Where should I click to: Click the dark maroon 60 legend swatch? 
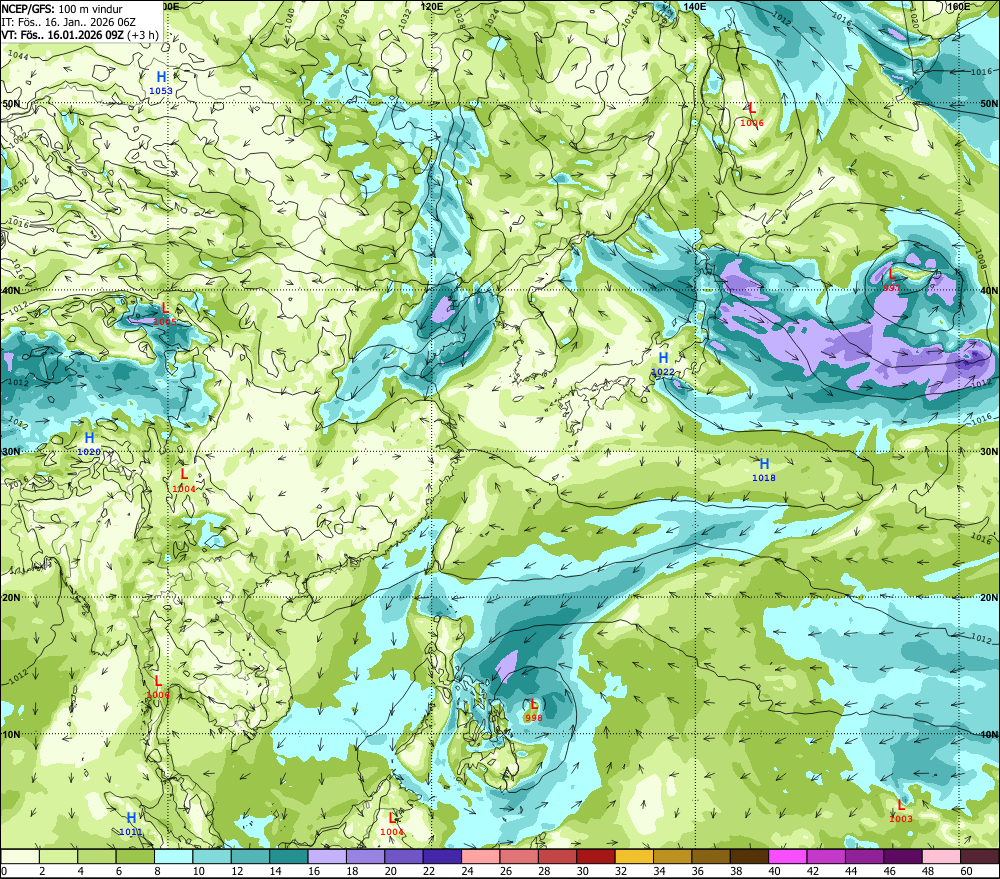[980, 856]
